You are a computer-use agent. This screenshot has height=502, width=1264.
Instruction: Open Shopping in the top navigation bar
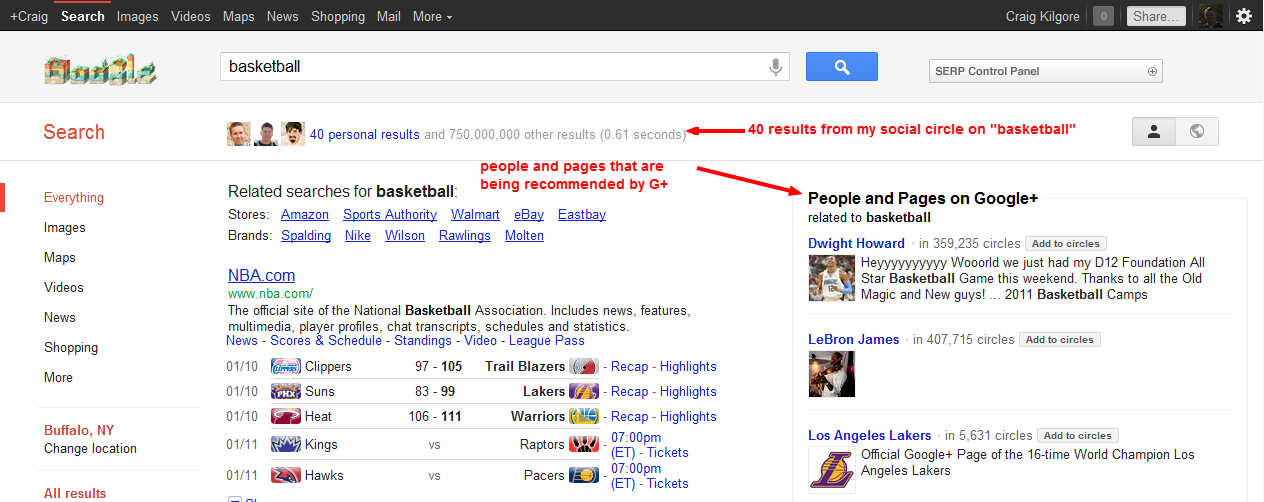[x=338, y=16]
